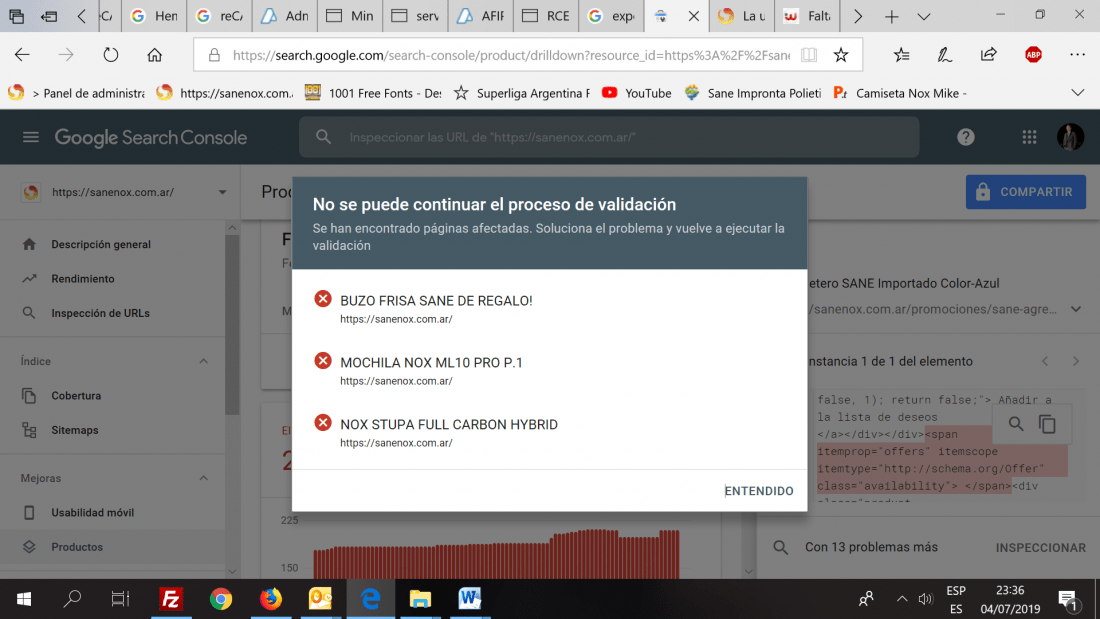Click the sitemap icon beside Sitemaps
This screenshot has width=1100, height=619.
pos(29,430)
